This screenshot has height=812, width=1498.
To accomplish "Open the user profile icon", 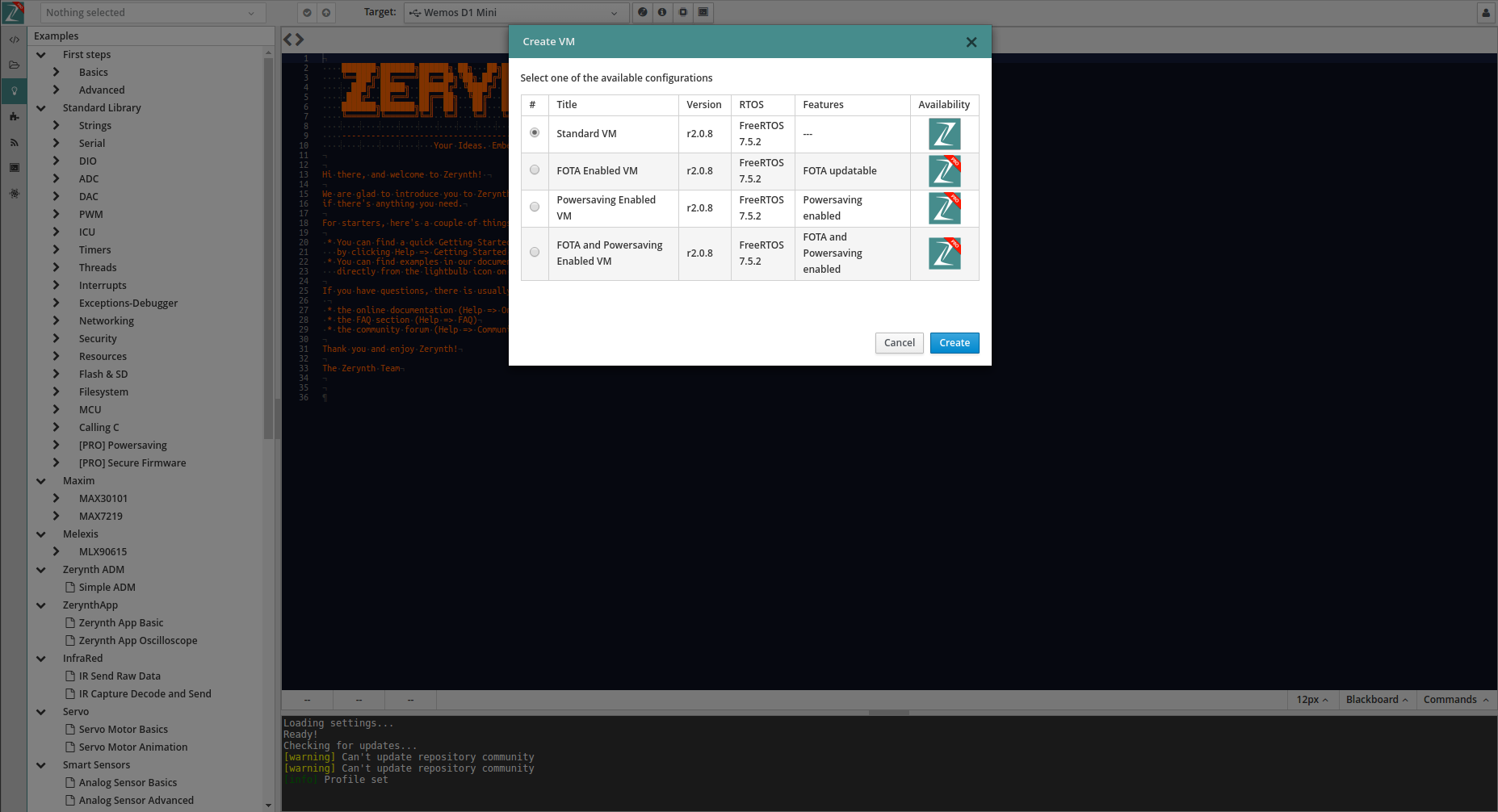I will coord(1486,12).
